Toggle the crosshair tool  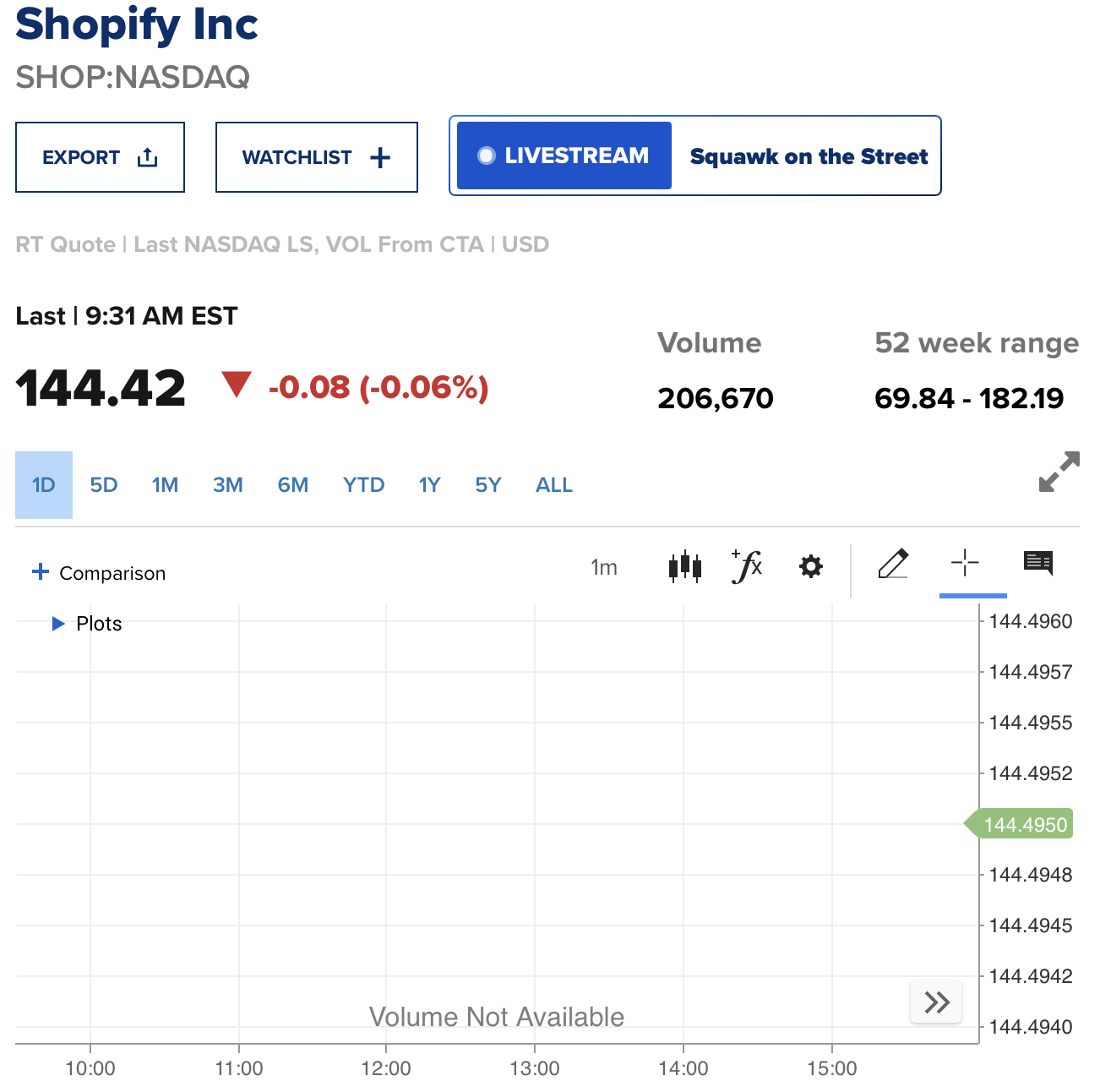click(x=964, y=563)
